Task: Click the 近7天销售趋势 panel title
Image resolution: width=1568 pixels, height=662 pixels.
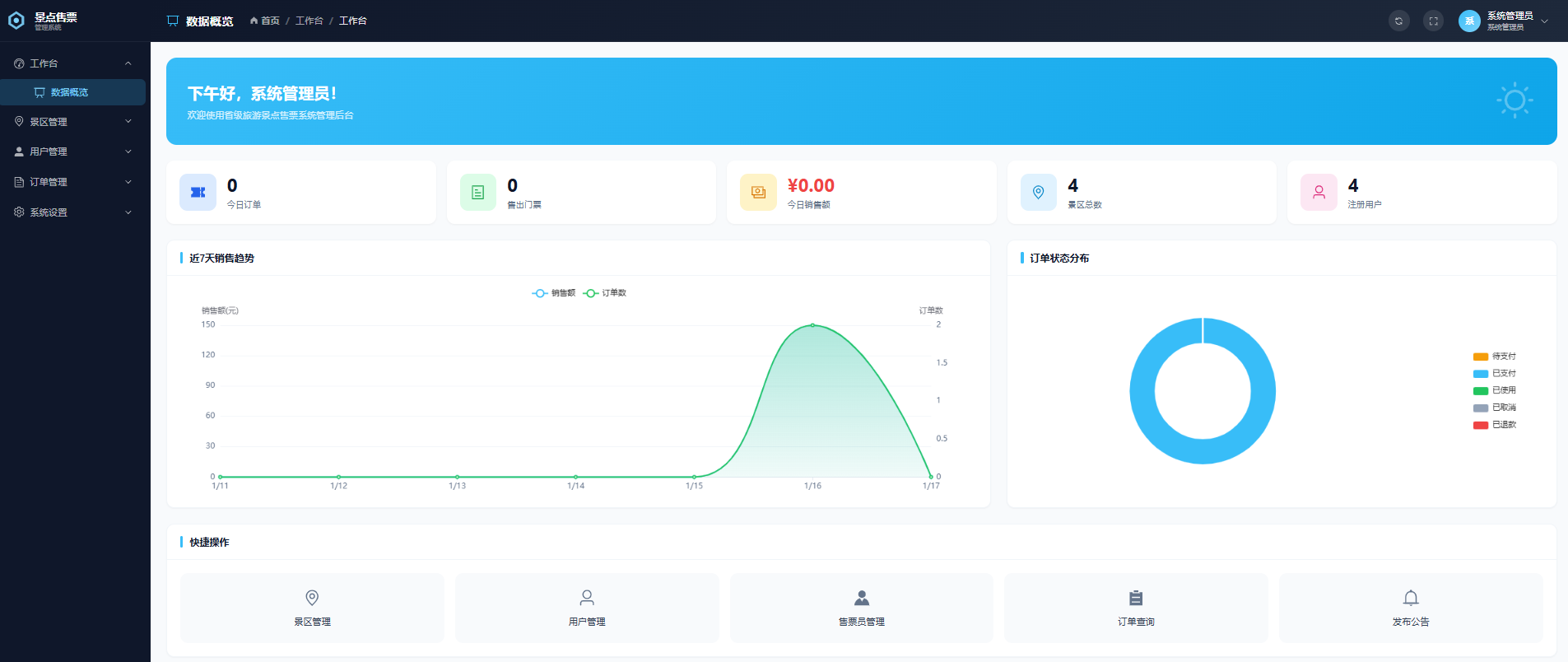Action: click(x=221, y=258)
